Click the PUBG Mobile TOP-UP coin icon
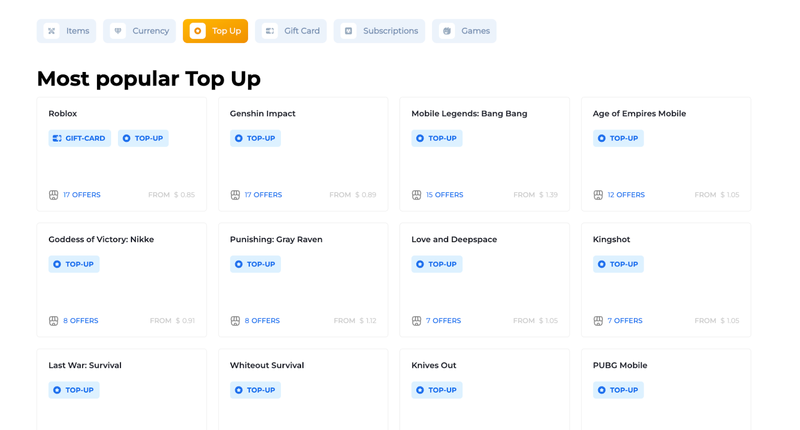This screenshot has height=430, width=800. point(602,390)
